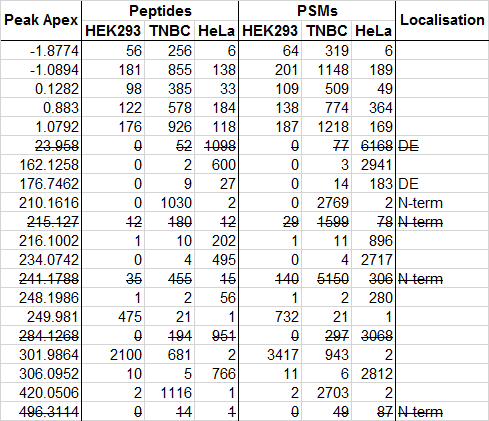The width and height of the screenshot is (489, 421).
Task: Select the struck-through cell '241.1788'
Action: tap(41, 279)
